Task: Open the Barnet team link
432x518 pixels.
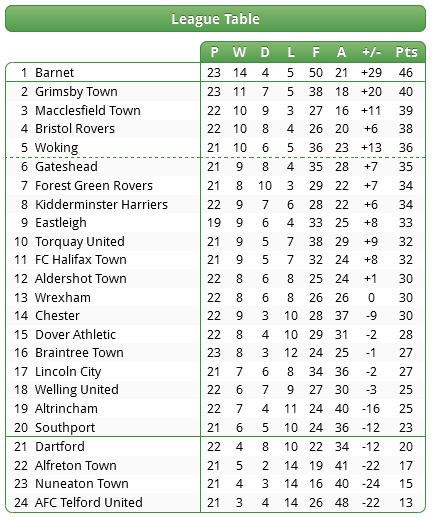Action: 54,72
